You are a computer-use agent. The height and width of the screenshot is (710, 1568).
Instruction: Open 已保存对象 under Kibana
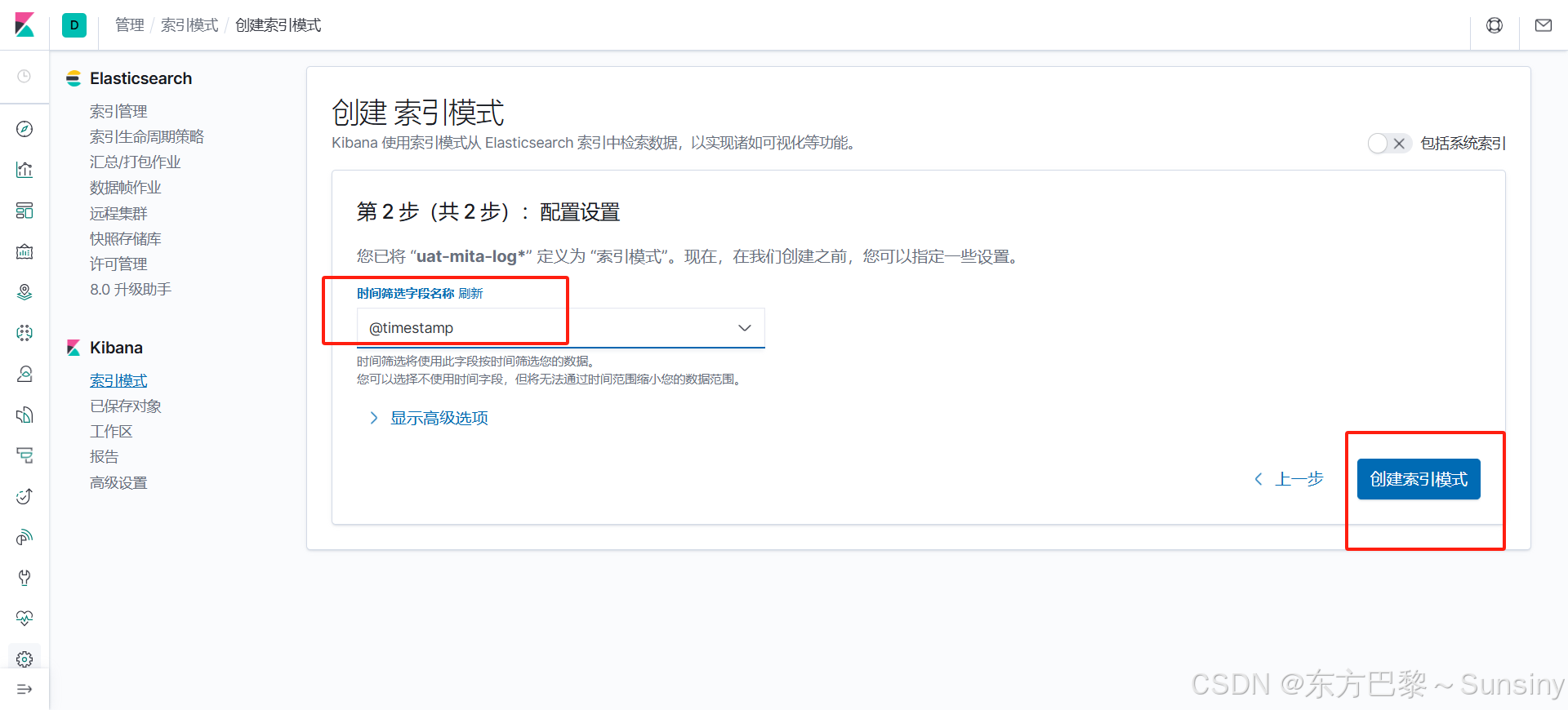coord(126,406)
